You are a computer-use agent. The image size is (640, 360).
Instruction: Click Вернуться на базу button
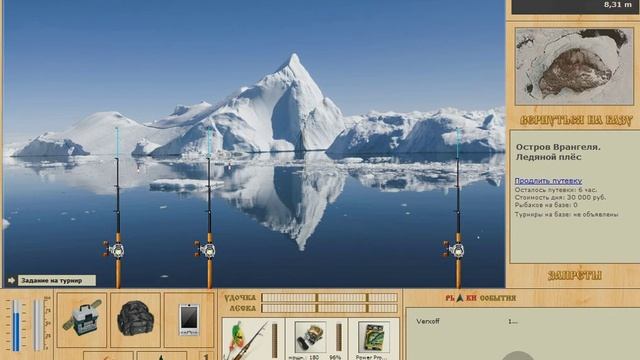click(x=576, y=121)
